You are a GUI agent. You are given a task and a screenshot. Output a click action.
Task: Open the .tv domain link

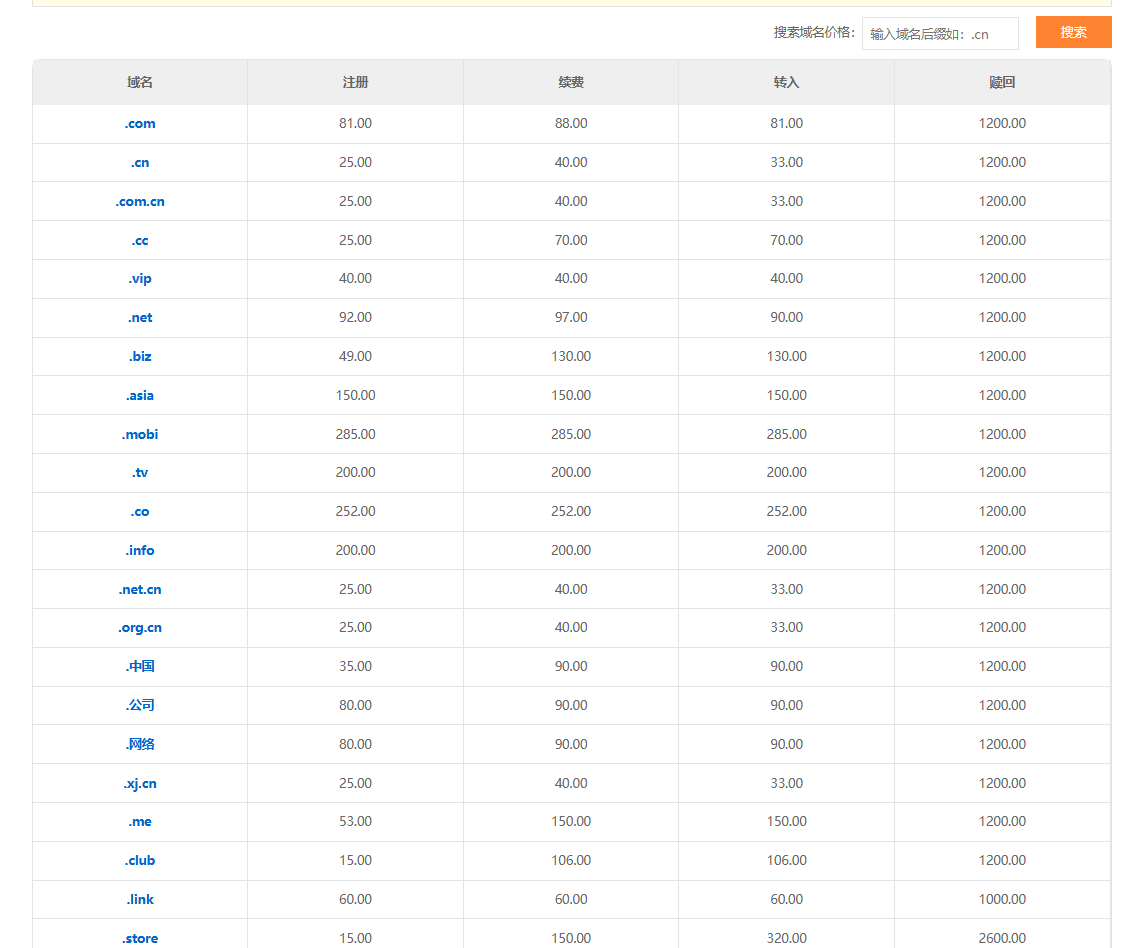pos(139,473)
